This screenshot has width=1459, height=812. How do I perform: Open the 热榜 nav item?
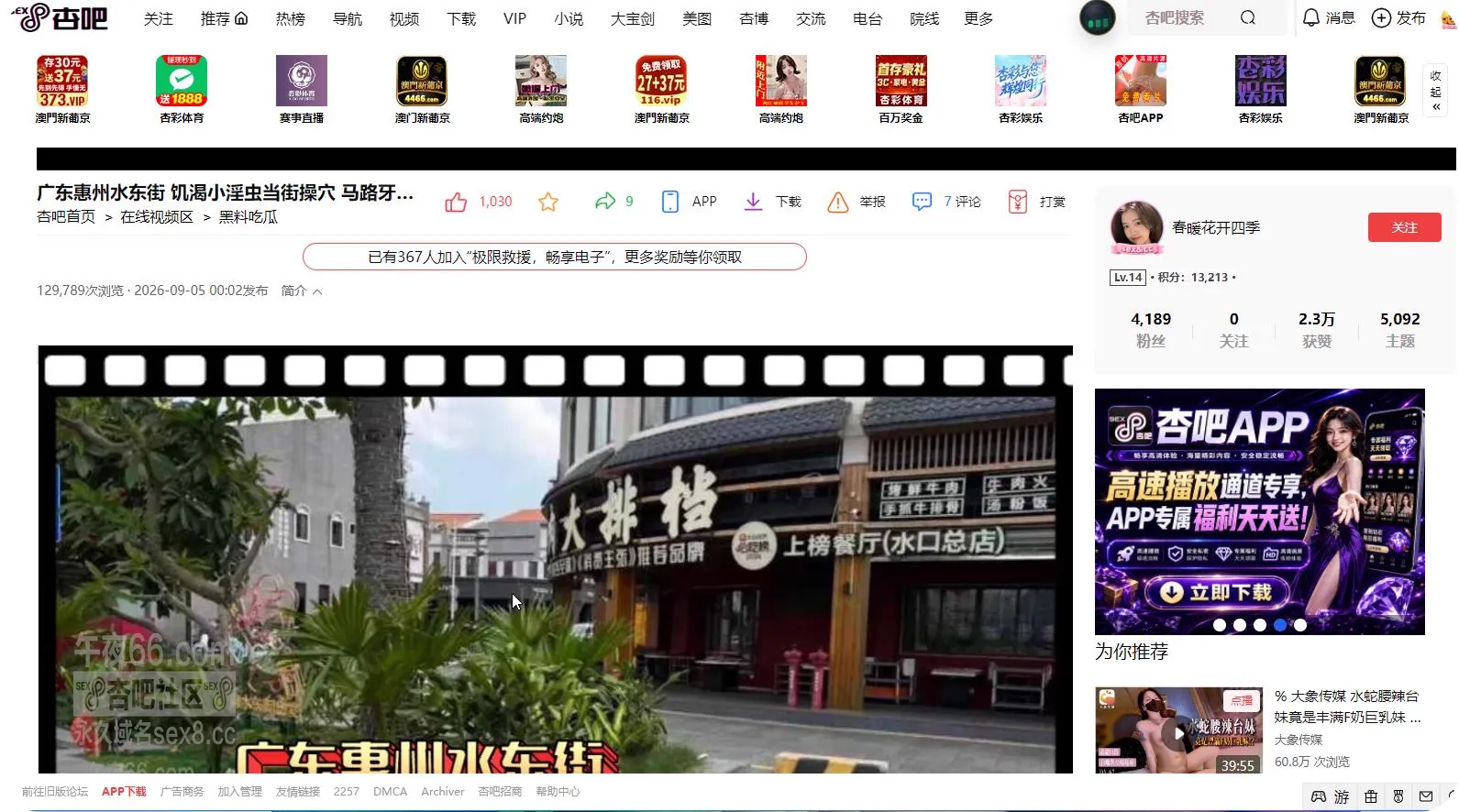pos(290,18)
